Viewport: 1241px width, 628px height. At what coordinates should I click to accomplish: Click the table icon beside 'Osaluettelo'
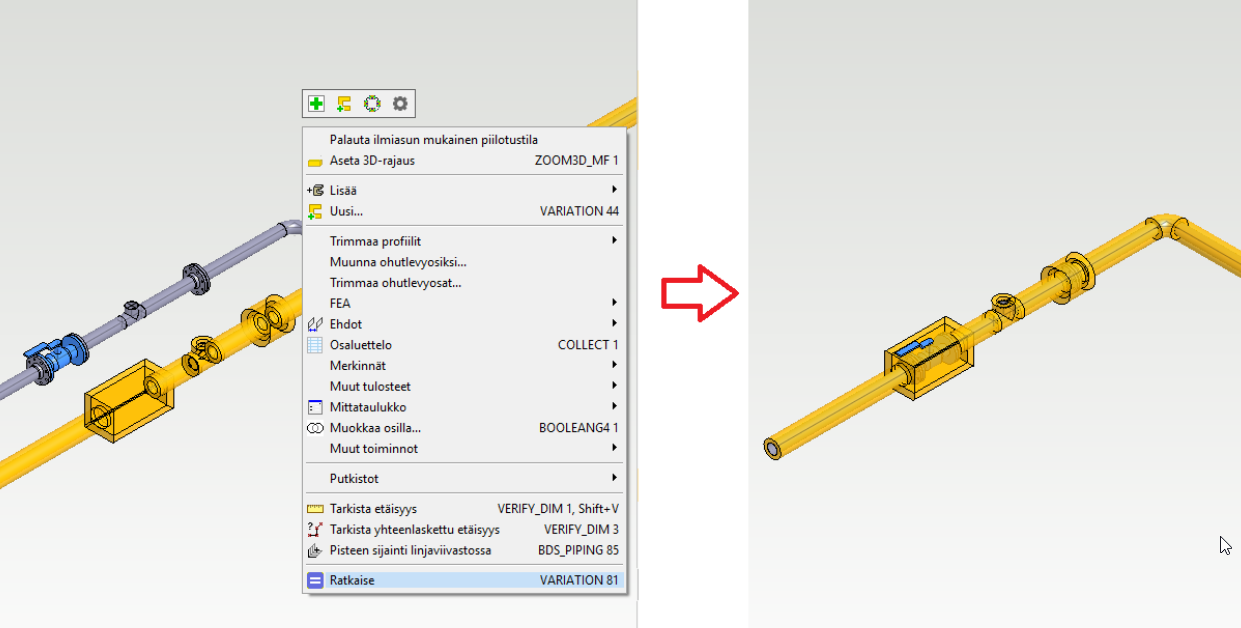point(315,345)
